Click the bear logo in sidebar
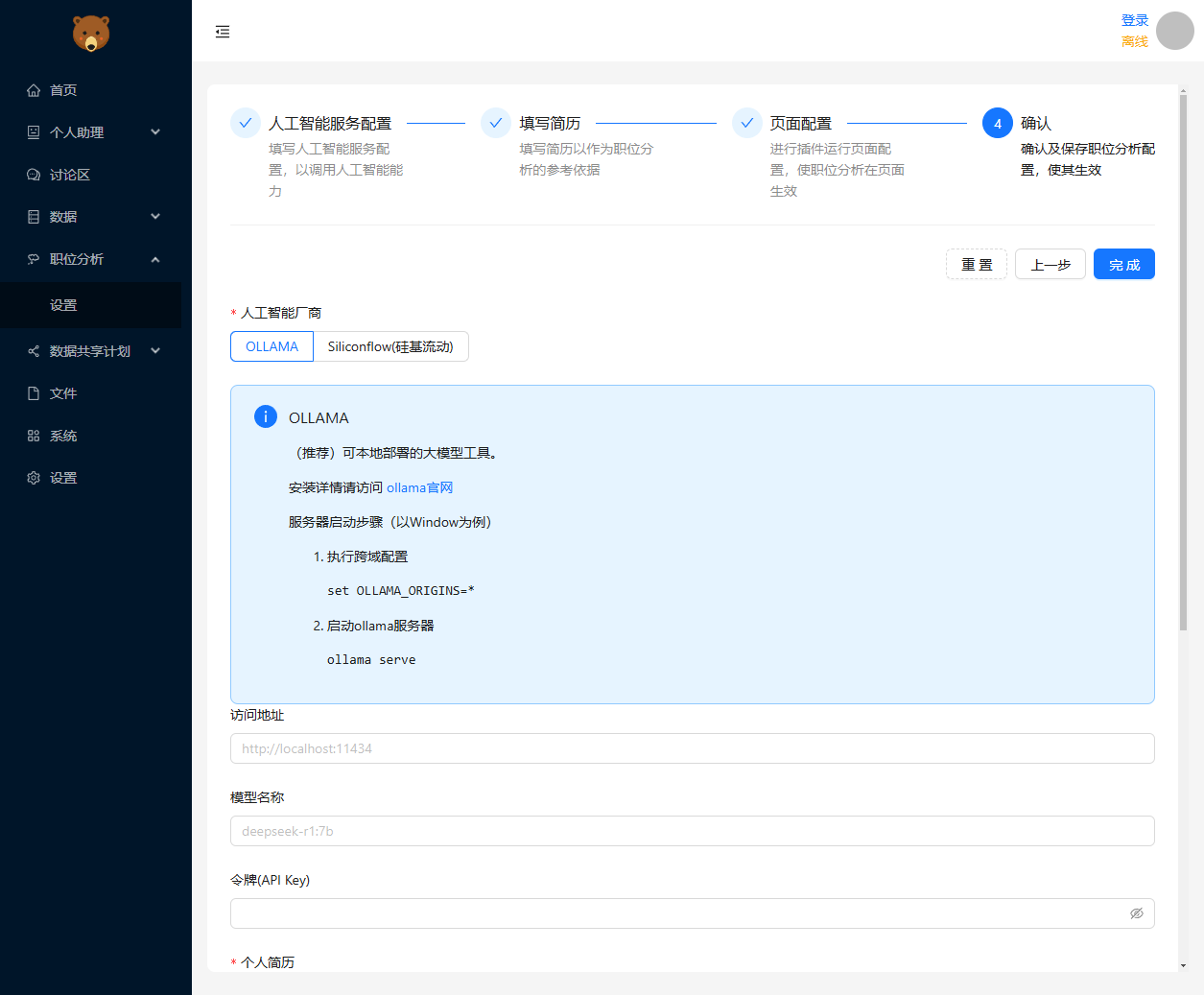1204x995 pixels. [91, 34]
